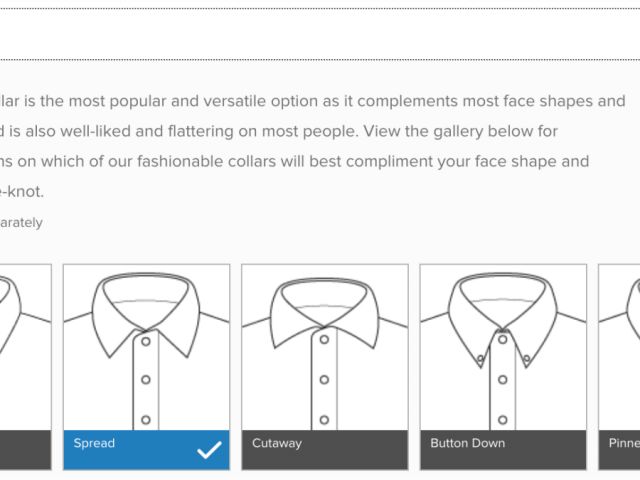Viewport: 640px width, 480px height.
Task: Click the leftmost unlabeled dark caption bar
Action: pyautogui.click(x=24, y=450)
